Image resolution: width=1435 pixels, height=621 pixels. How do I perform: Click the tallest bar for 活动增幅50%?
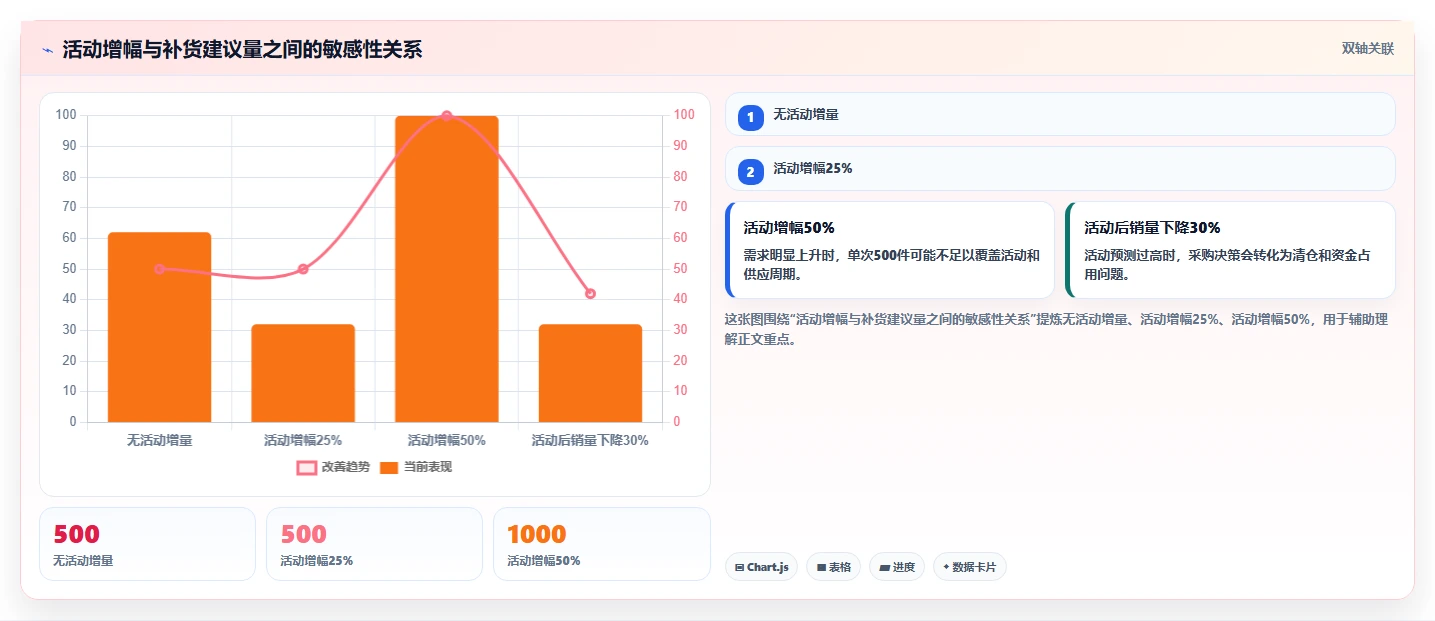(x=446, y=269)
